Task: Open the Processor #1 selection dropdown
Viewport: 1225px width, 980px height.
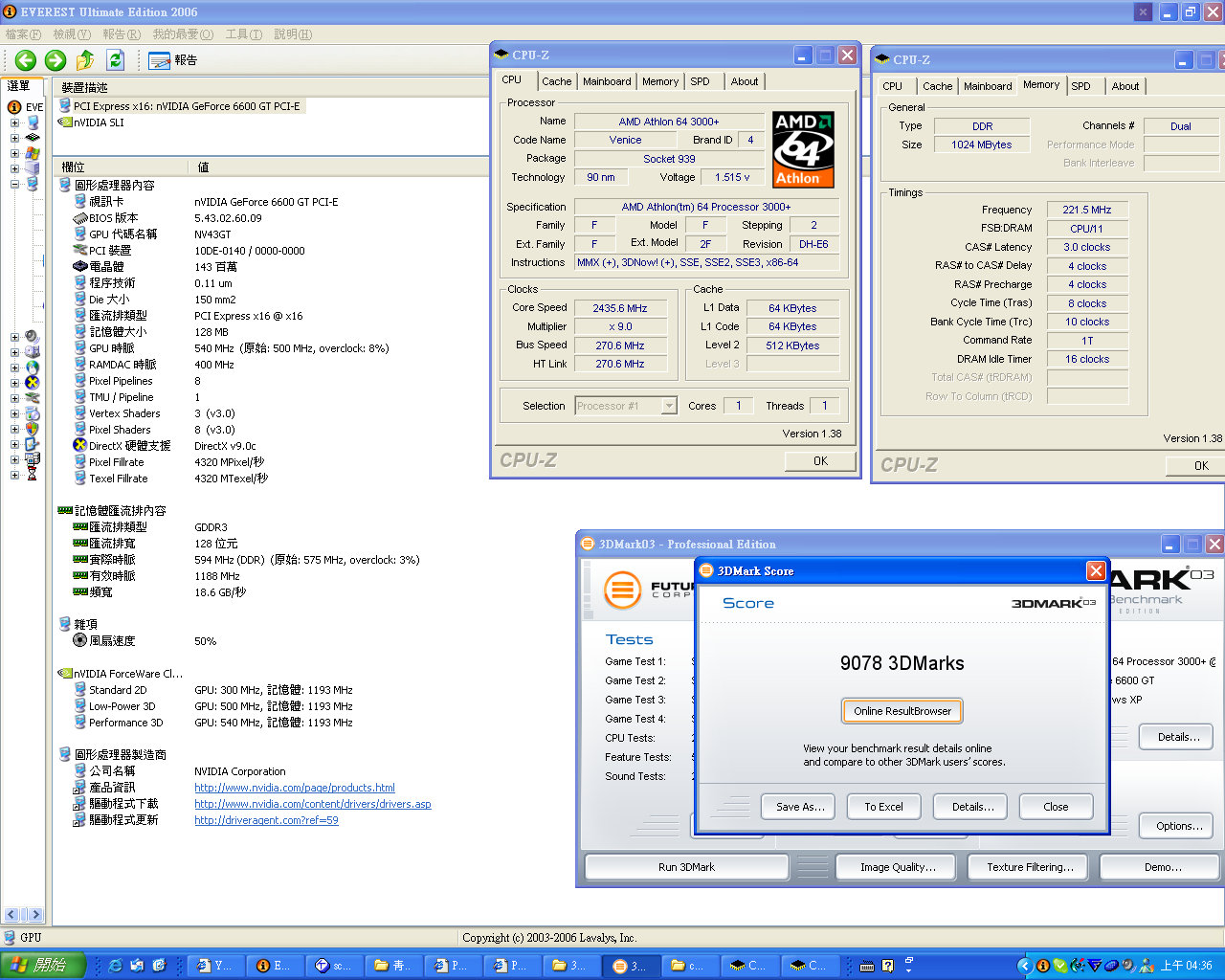Action: (x=669, y=406)
